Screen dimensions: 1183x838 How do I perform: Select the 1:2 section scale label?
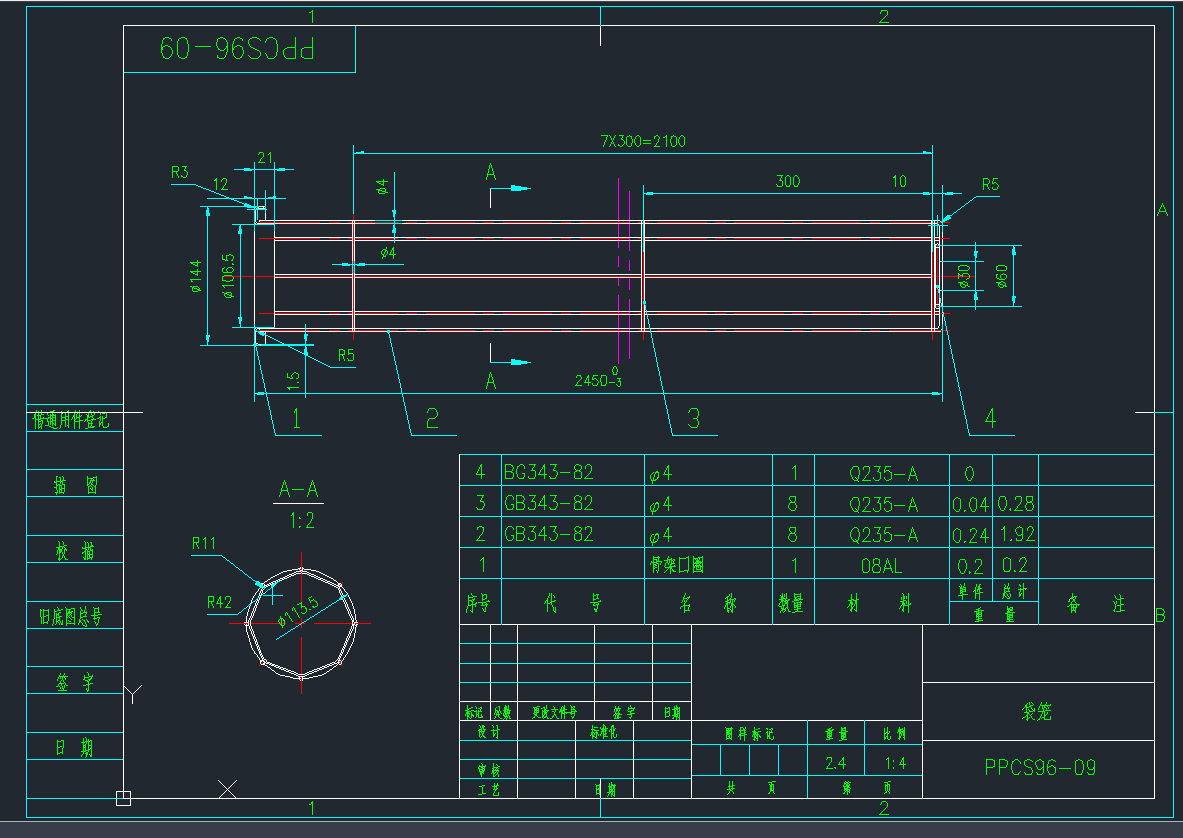point(302,520)
